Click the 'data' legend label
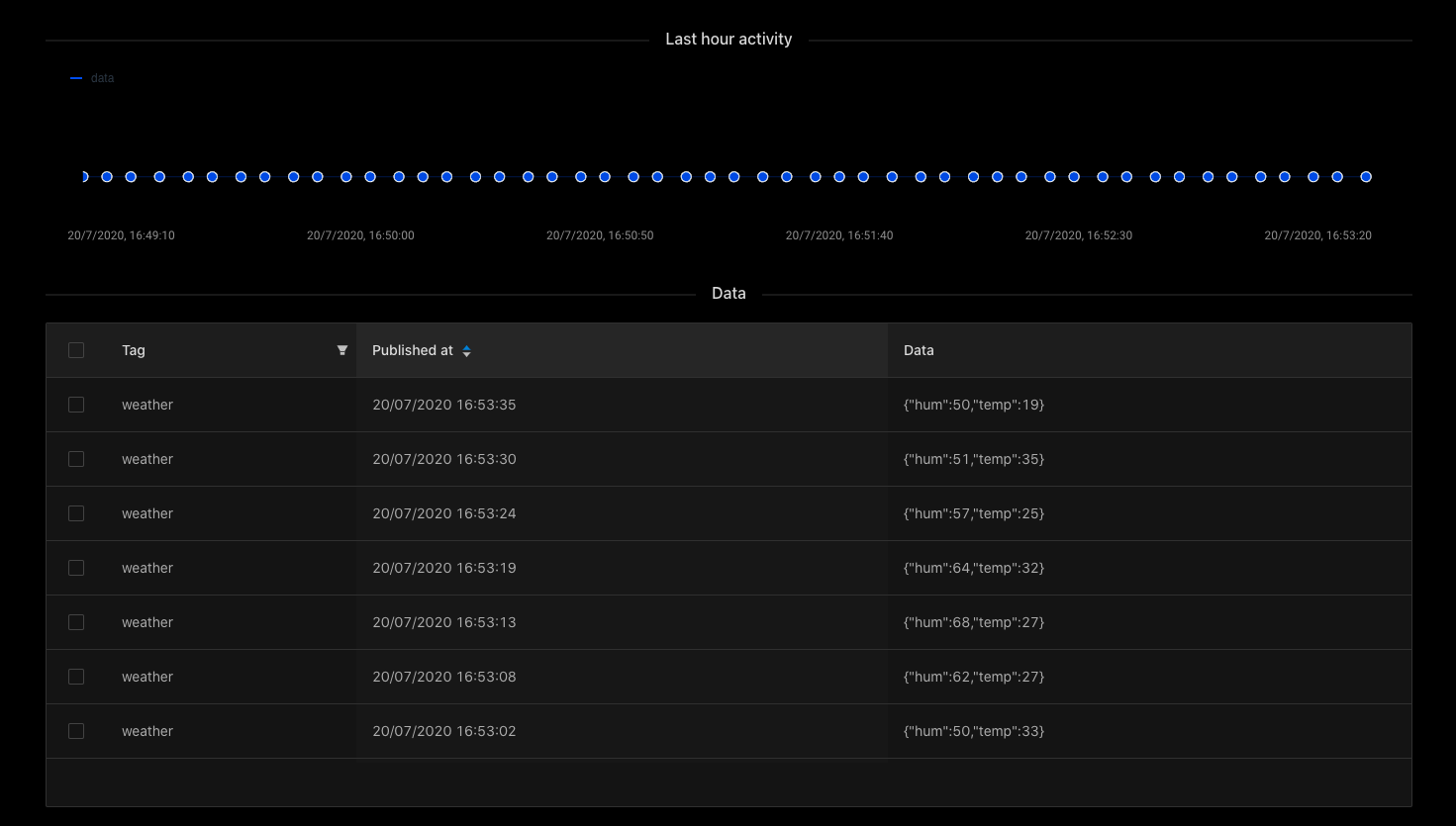Viewport: 1456px width, 826px height. [102, 78]
